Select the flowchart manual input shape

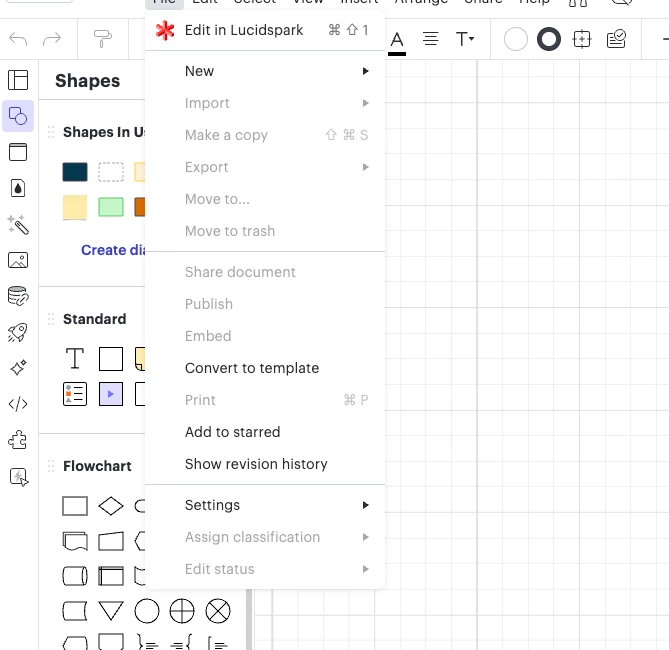pos(111,541)
